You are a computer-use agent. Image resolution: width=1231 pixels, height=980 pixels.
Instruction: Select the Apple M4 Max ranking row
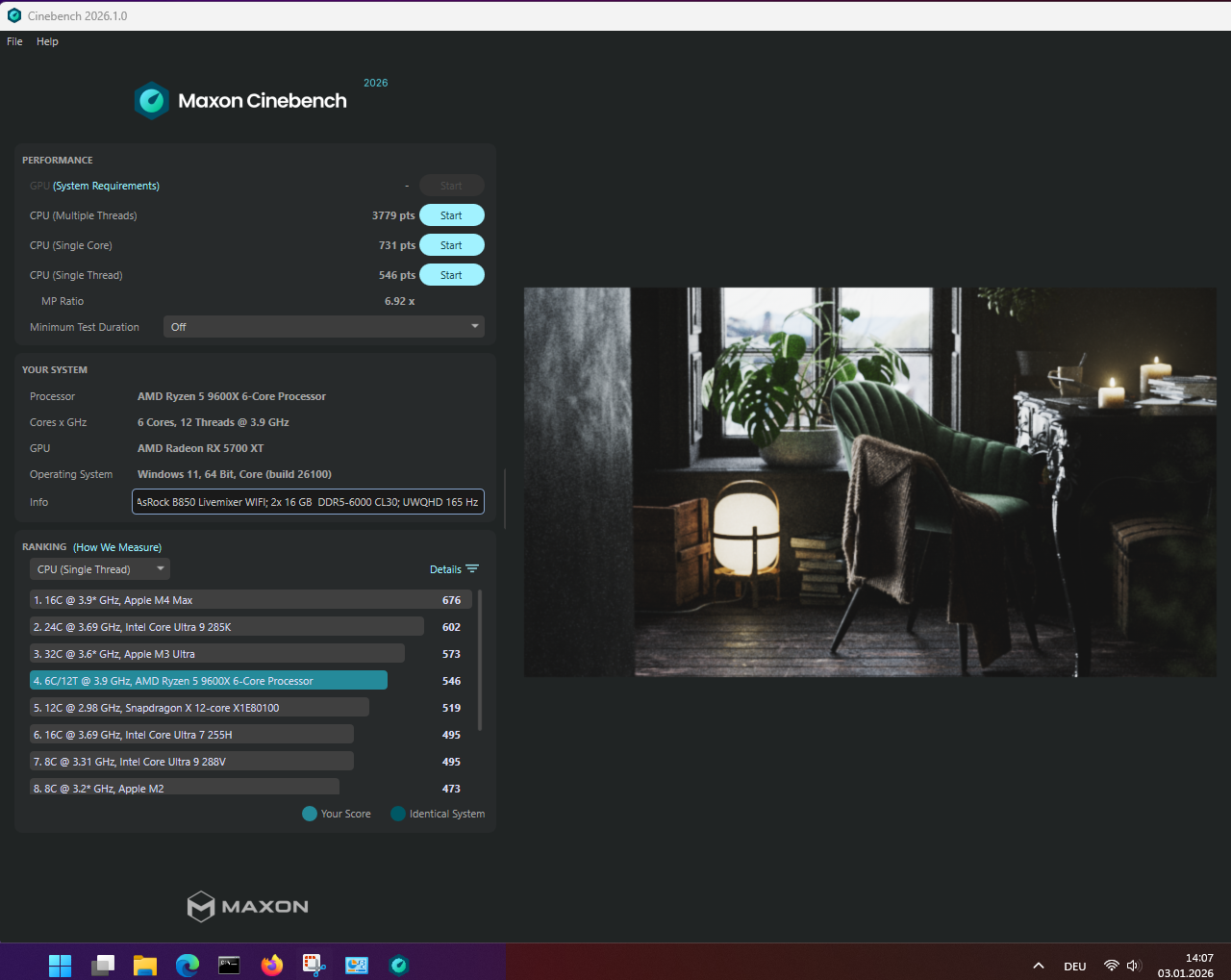pos(250,600)
